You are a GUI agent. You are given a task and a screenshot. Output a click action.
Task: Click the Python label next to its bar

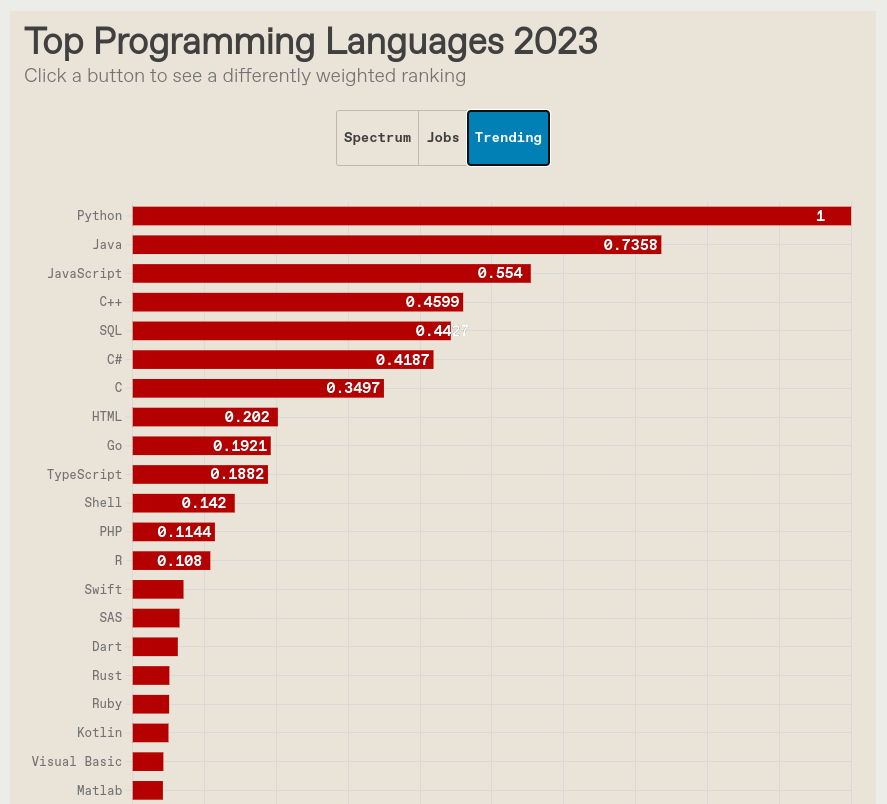(100, 215)
